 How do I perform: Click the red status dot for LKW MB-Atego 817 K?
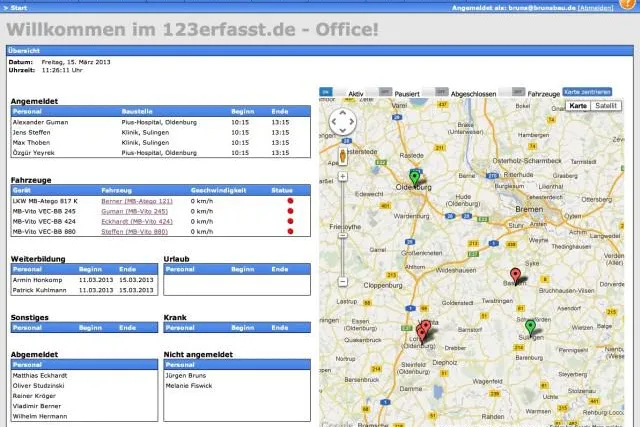pyautogui.click(x=290, y=201)
